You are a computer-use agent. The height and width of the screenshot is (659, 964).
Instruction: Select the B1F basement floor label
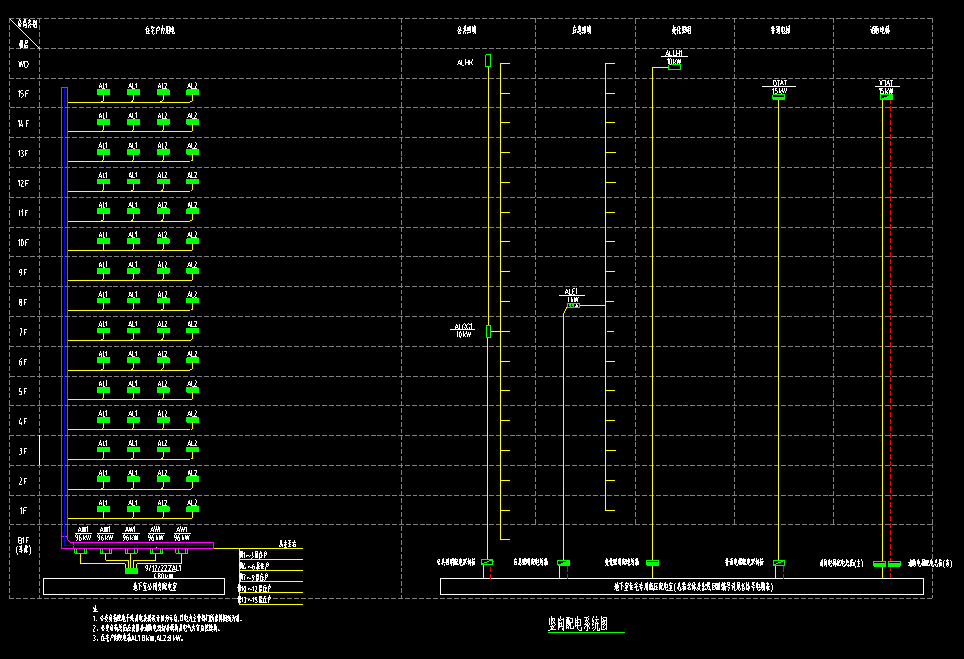pyautogui.click(x=23, y=545)
